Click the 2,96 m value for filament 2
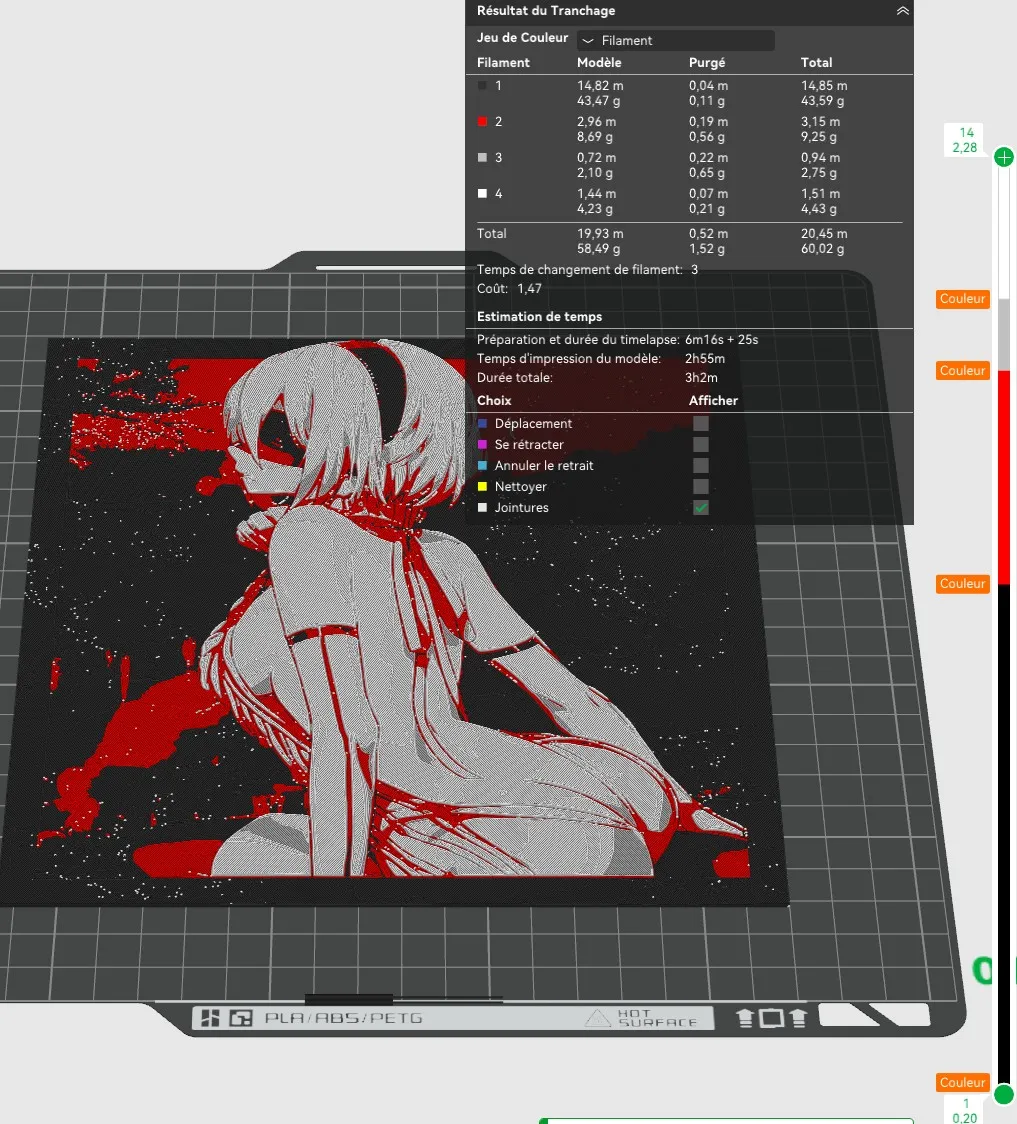The width and height of the screenshot is (1017, 1124). 596,121
